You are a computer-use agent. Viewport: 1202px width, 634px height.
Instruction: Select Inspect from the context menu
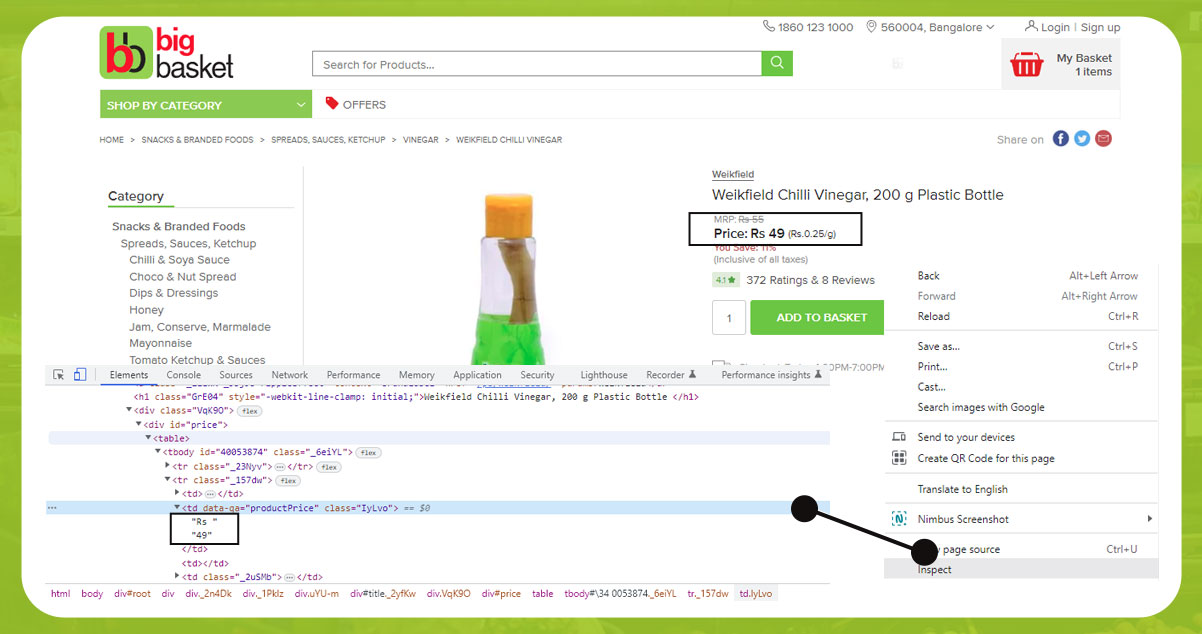935,569
